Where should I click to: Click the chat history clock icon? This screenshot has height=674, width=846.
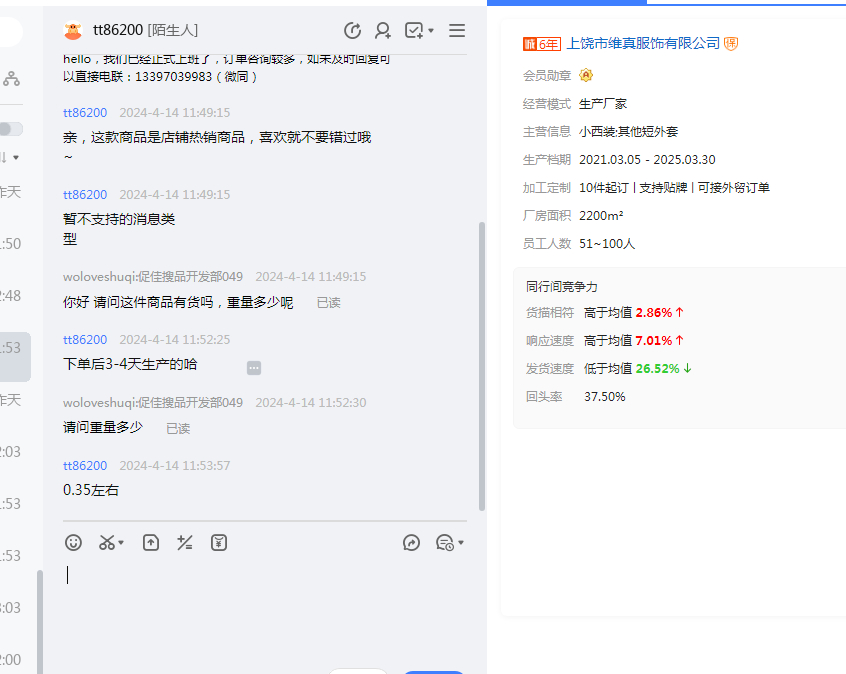[352, 31]
